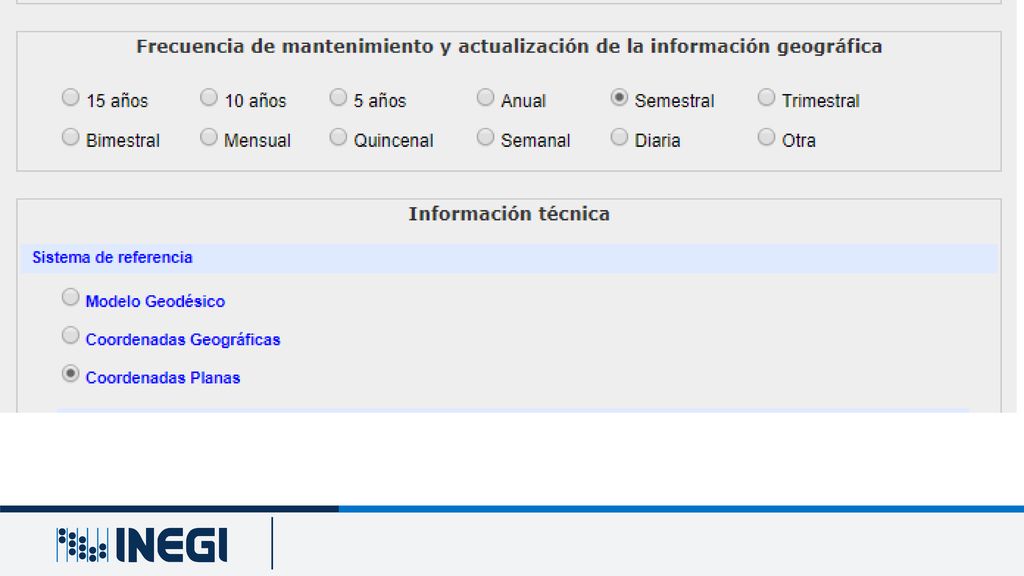Click the Información técnica section title
The width and height of the screenshot is (1024, 576).
pos(509,214)
